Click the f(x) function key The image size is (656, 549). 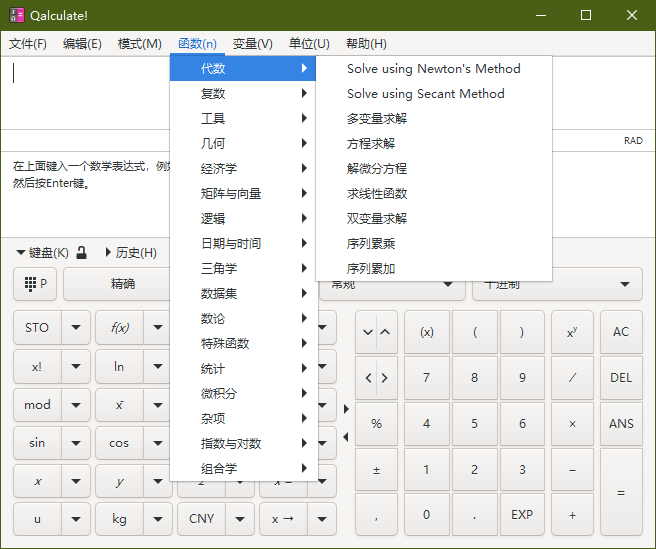[x=119, y=328]
